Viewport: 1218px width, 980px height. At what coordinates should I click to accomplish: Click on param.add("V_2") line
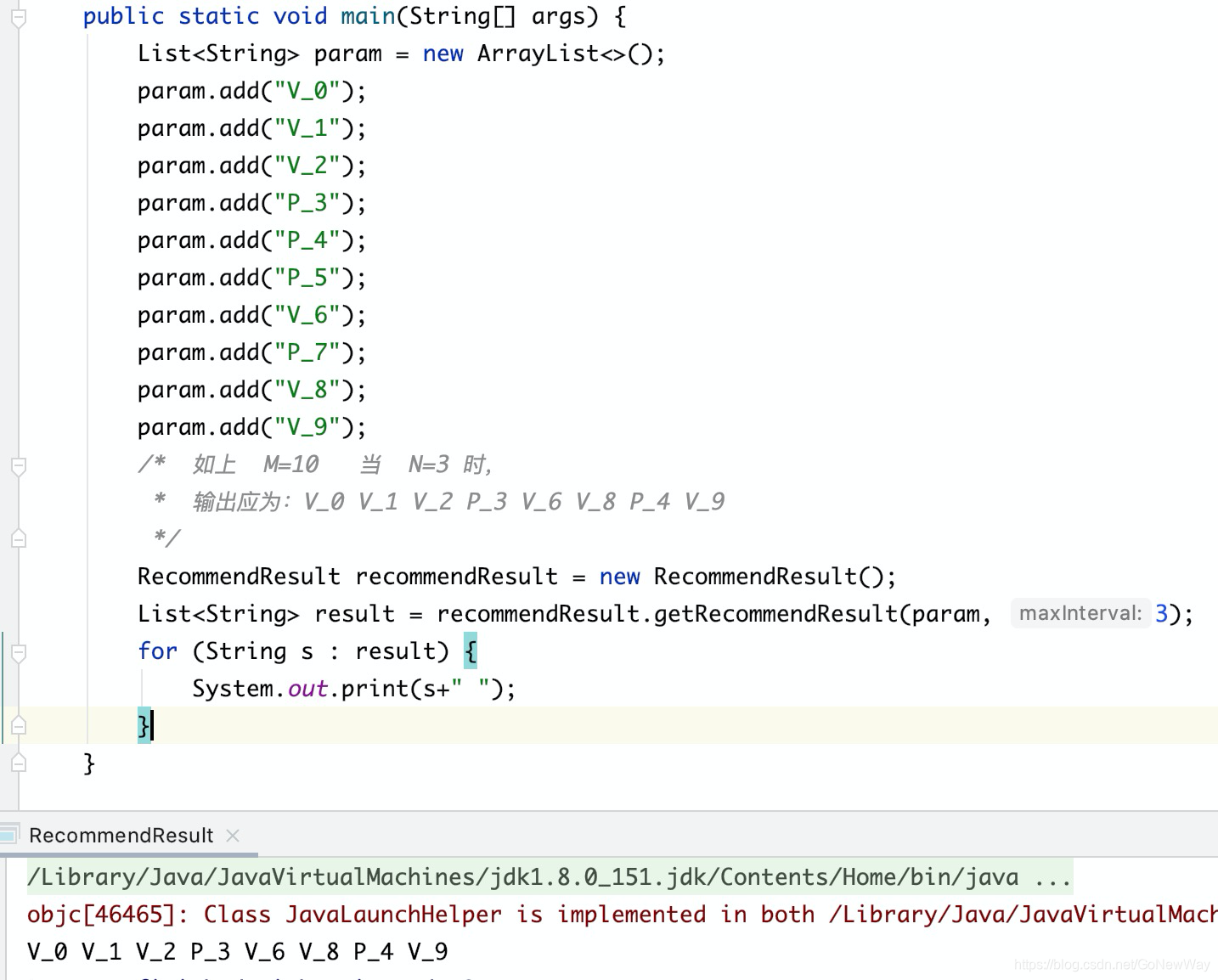click(251, 166)
